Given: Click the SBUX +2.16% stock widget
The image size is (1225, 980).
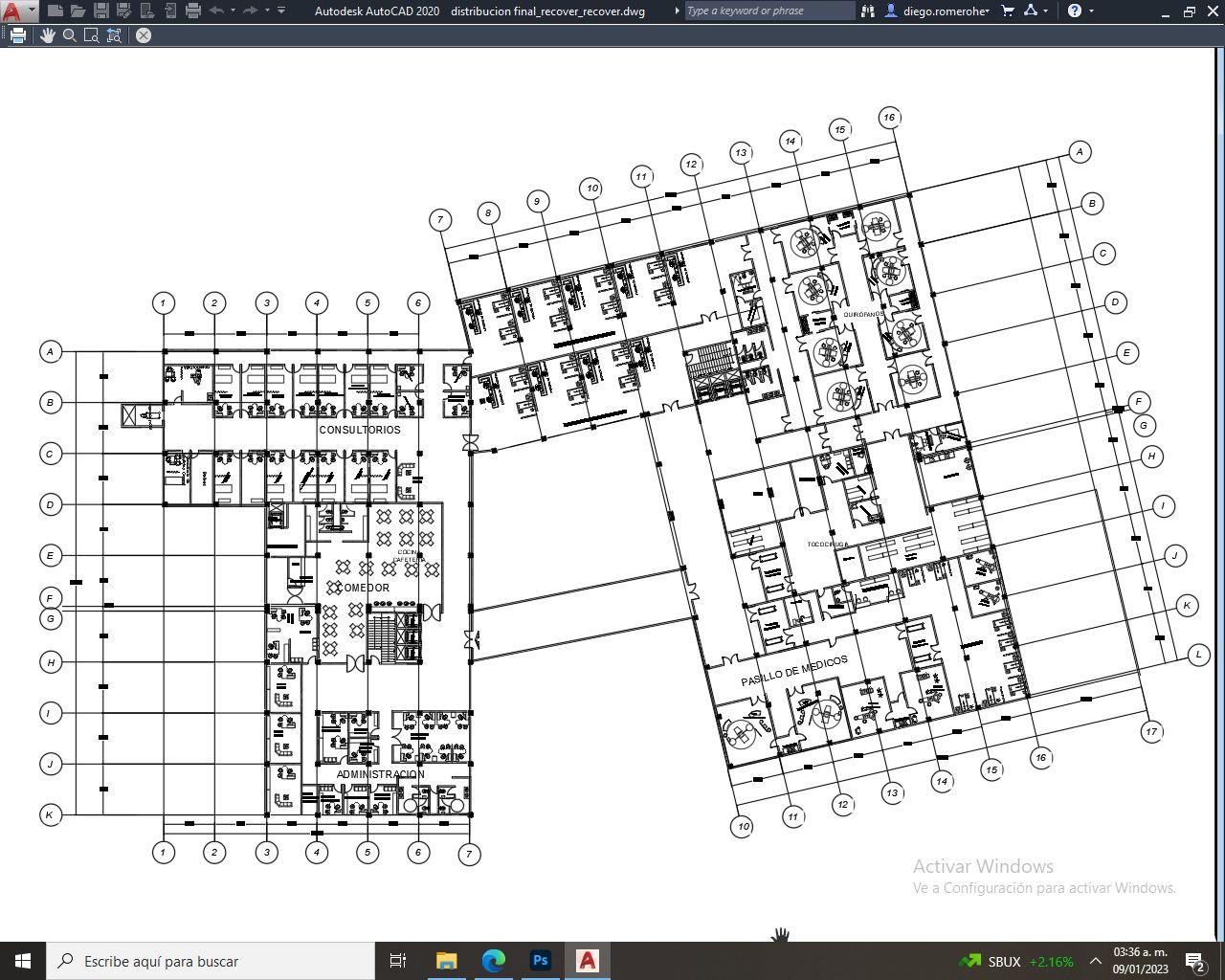Looking at the screenshot, I should point(1016,961).
